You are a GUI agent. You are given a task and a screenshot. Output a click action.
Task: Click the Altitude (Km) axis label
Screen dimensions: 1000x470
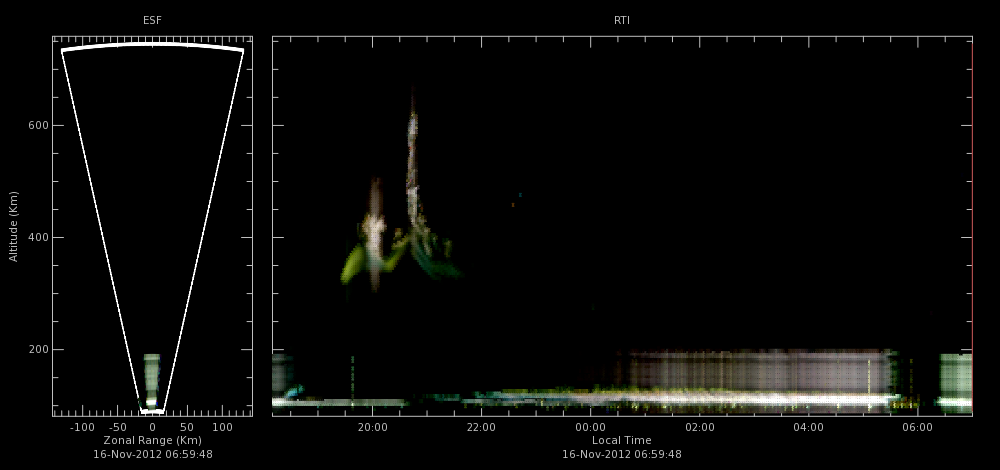pyautogui.click(x=13, y=226)
